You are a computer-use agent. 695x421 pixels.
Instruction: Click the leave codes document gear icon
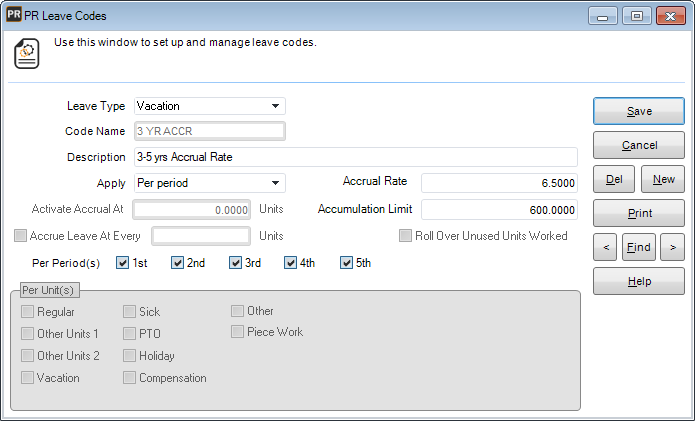[26, 54]
